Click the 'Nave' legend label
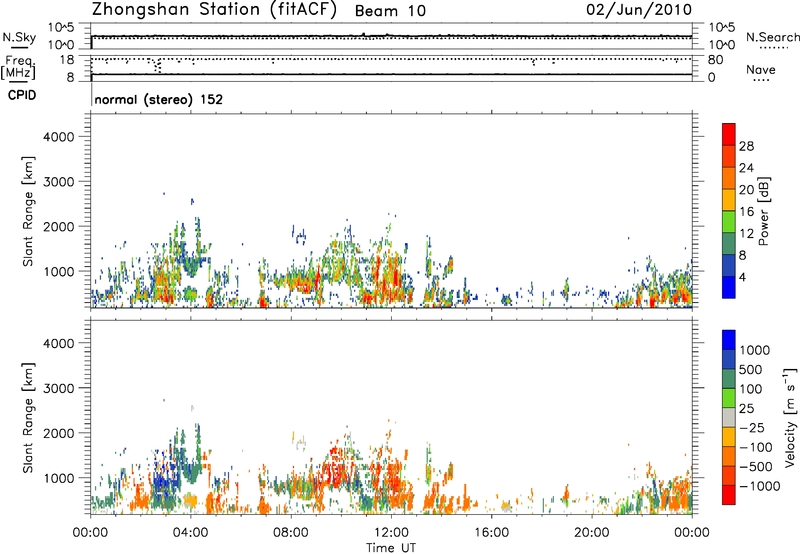This screenshot has width=800, height=554. pyautogui.click(x=761, y=69)
